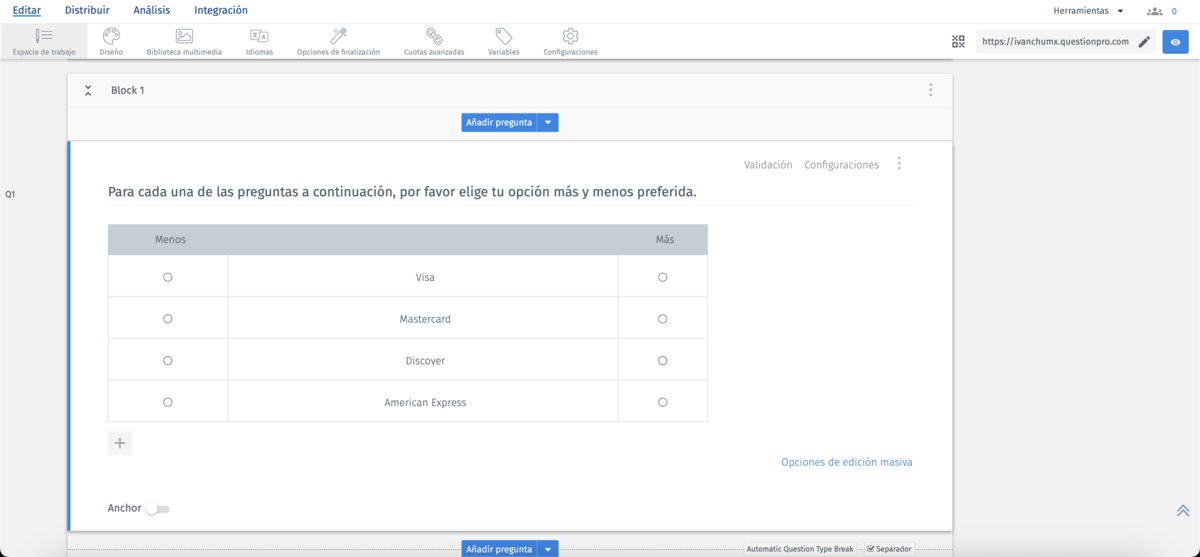This screenshot has width=1200, height=557.
Task: Select Más radio for Visa
Action: click(663, 277)
